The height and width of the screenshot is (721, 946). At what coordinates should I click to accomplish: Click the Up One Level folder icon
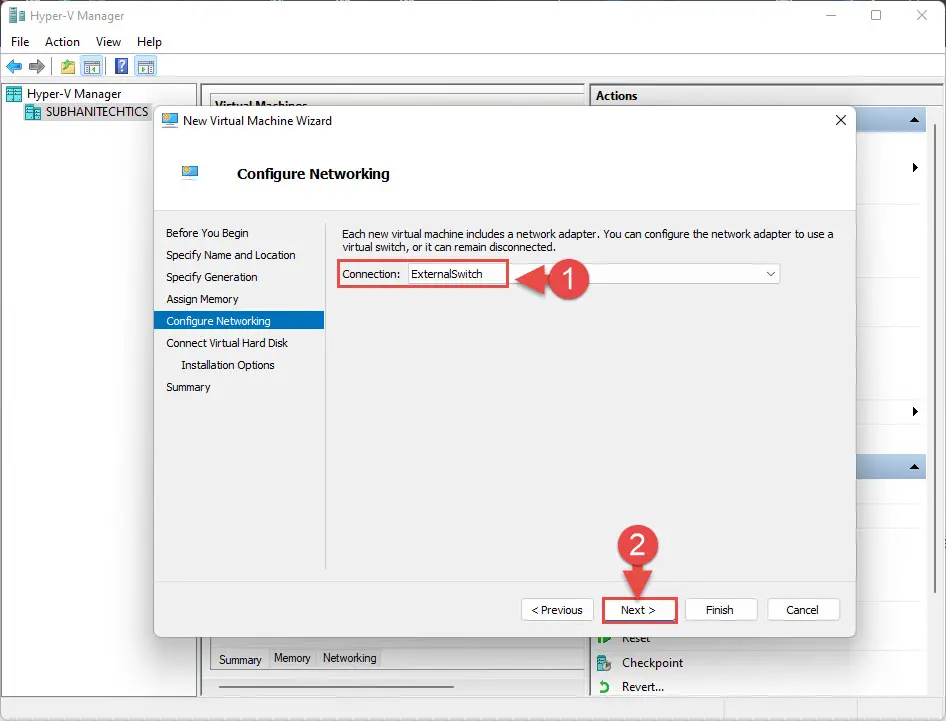tap(68, 66)
